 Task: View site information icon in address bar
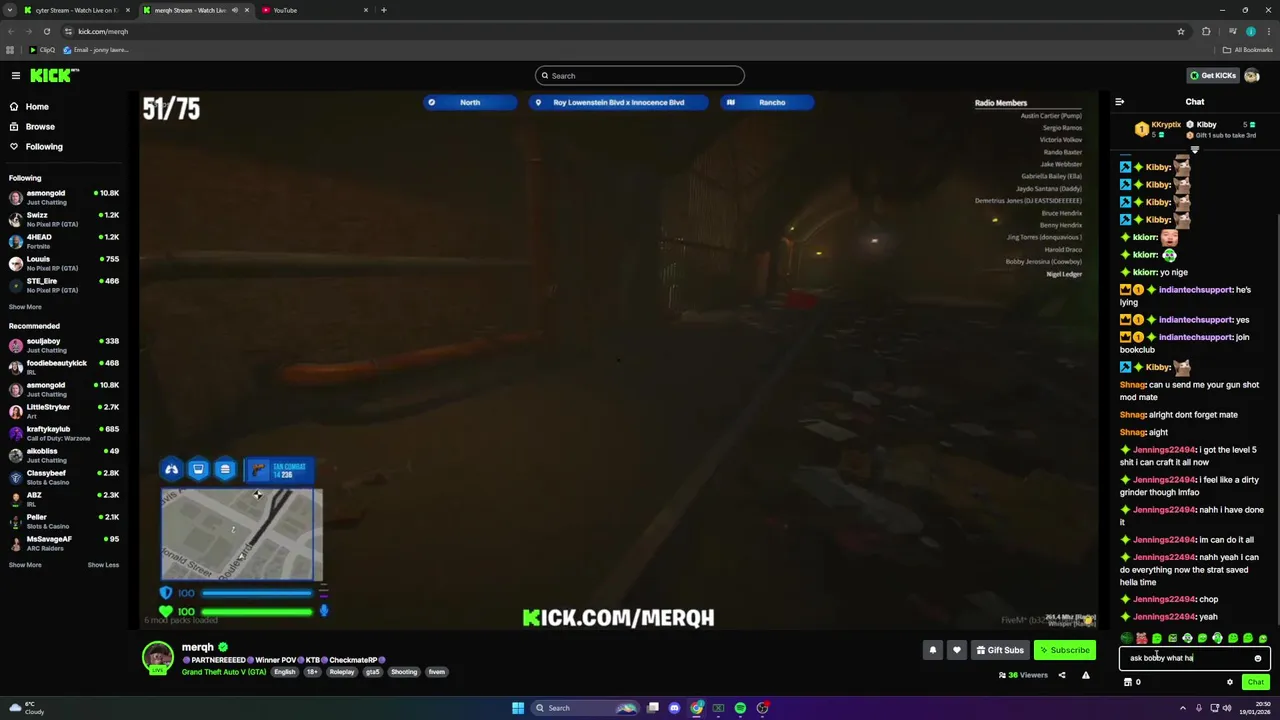(x=68, y=31)
